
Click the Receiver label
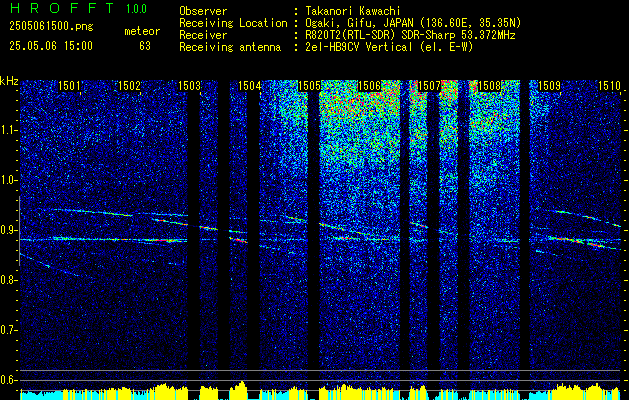203,35
